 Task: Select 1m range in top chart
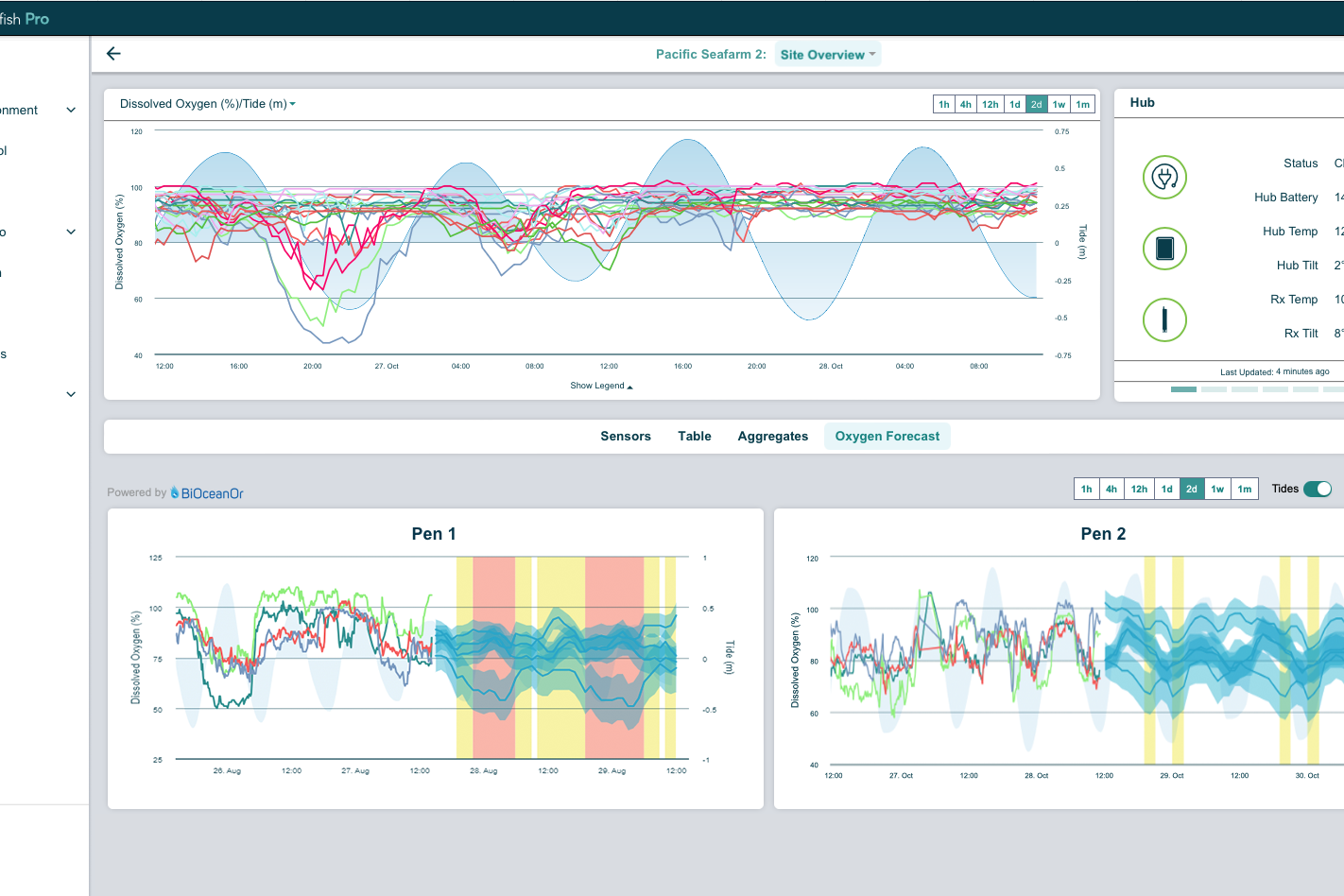click(1083, 104)
